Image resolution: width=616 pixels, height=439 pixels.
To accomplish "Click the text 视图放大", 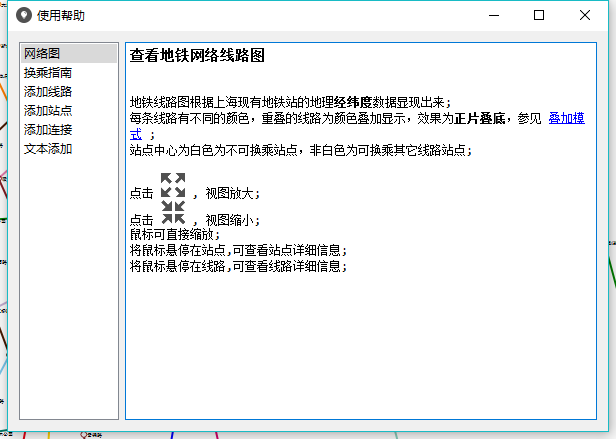I will (229, 193).
